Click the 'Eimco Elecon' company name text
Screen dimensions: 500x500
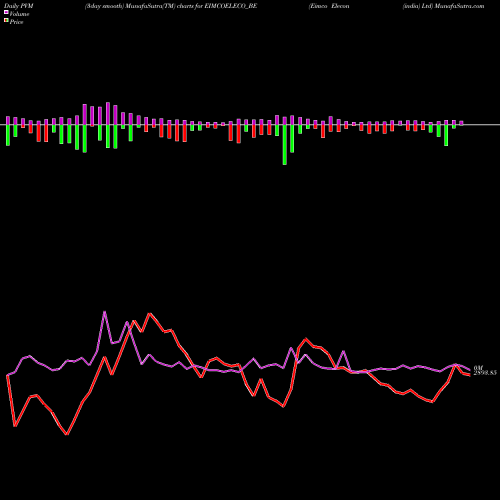[x=329, y=6]
